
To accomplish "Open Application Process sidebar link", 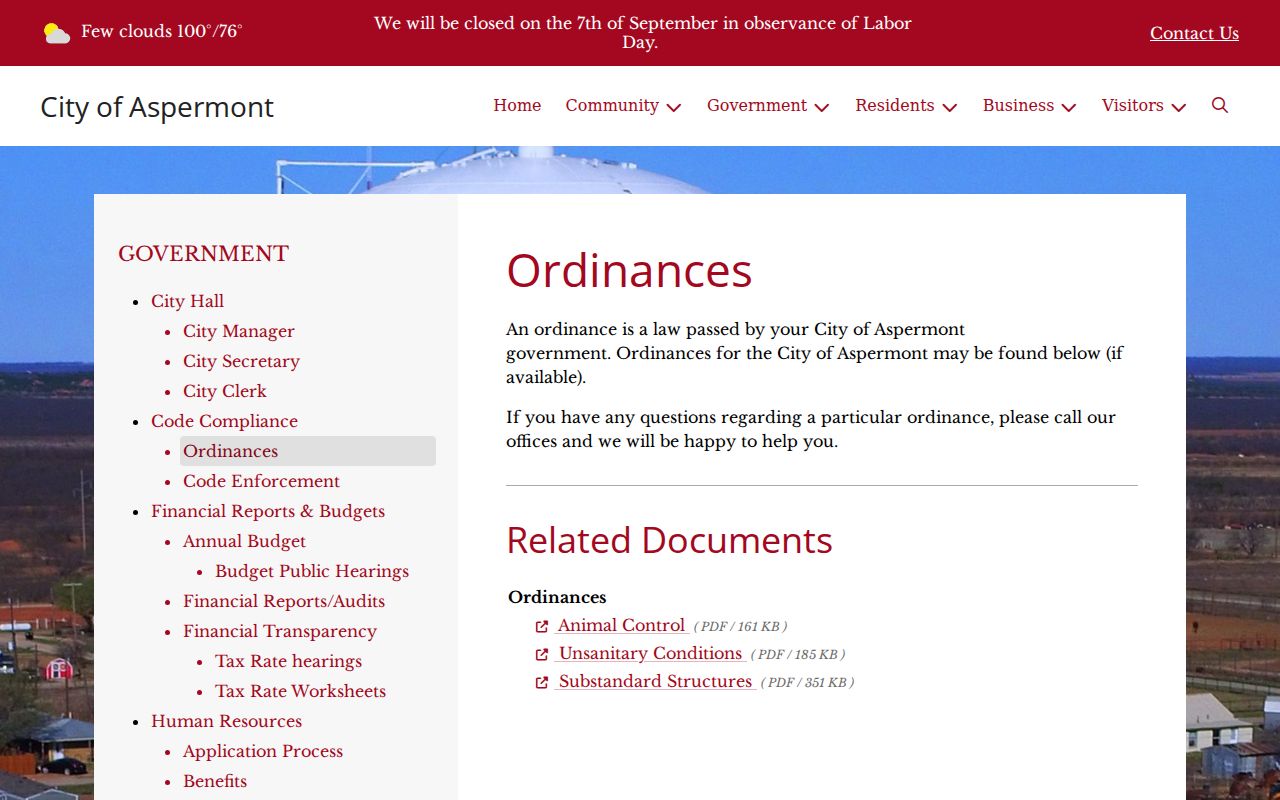I will pyautogui.click(x=263, y=751).
